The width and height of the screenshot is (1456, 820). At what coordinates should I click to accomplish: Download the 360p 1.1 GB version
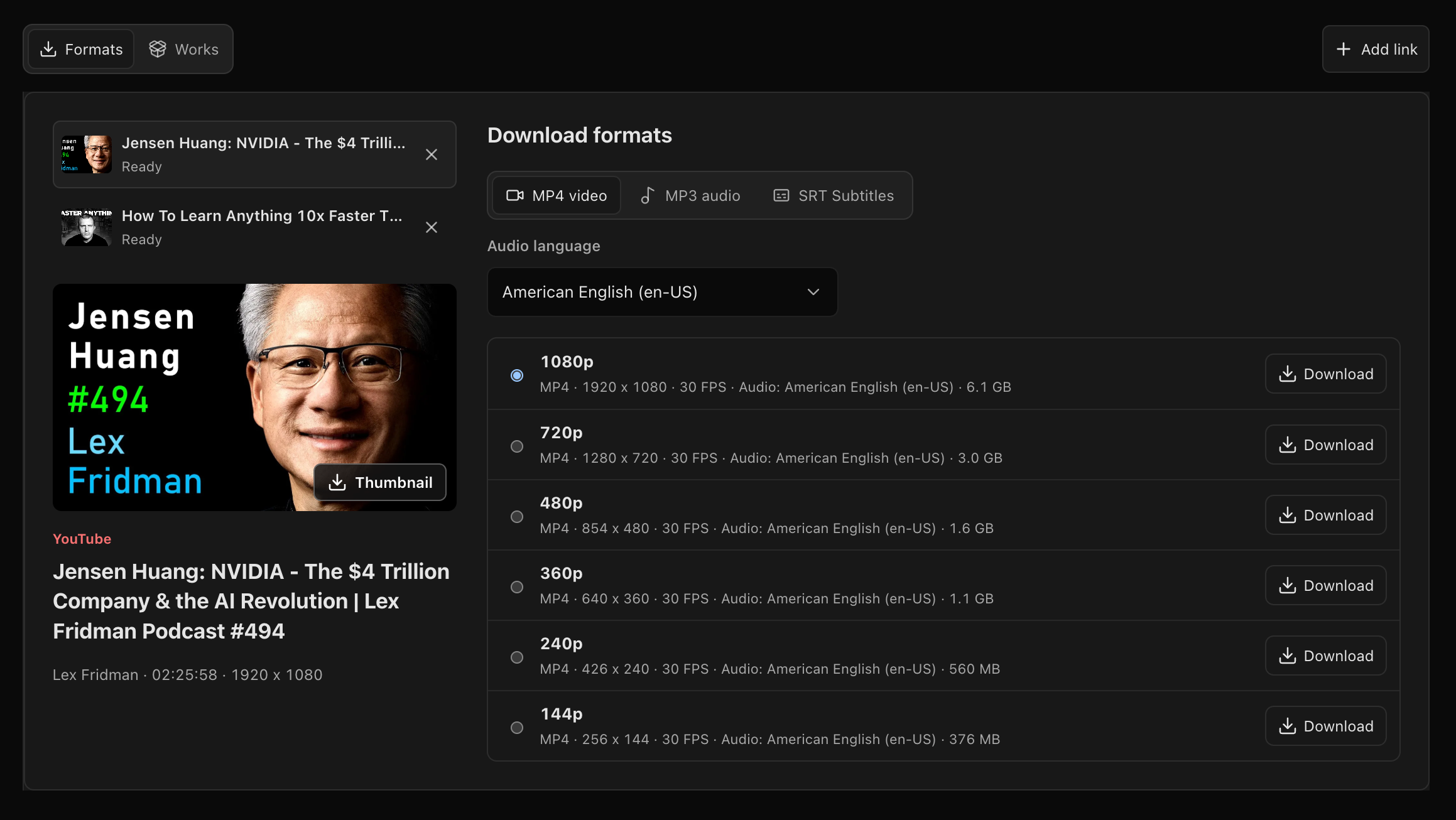[1325, 585]
